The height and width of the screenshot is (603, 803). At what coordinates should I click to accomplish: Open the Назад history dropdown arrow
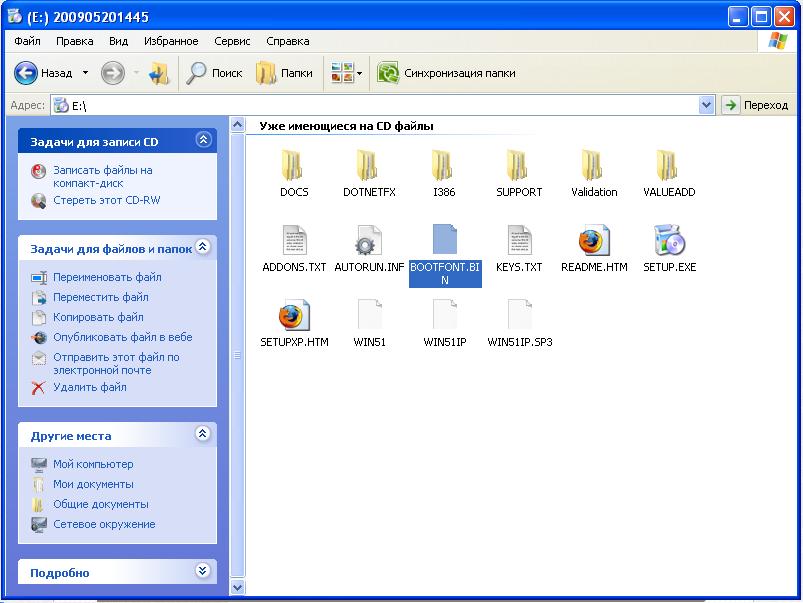point(86,73)
